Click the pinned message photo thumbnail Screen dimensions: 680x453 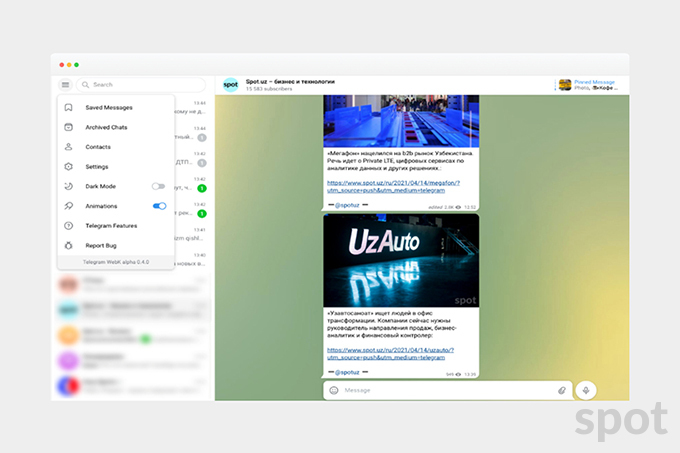coord(565,85)
